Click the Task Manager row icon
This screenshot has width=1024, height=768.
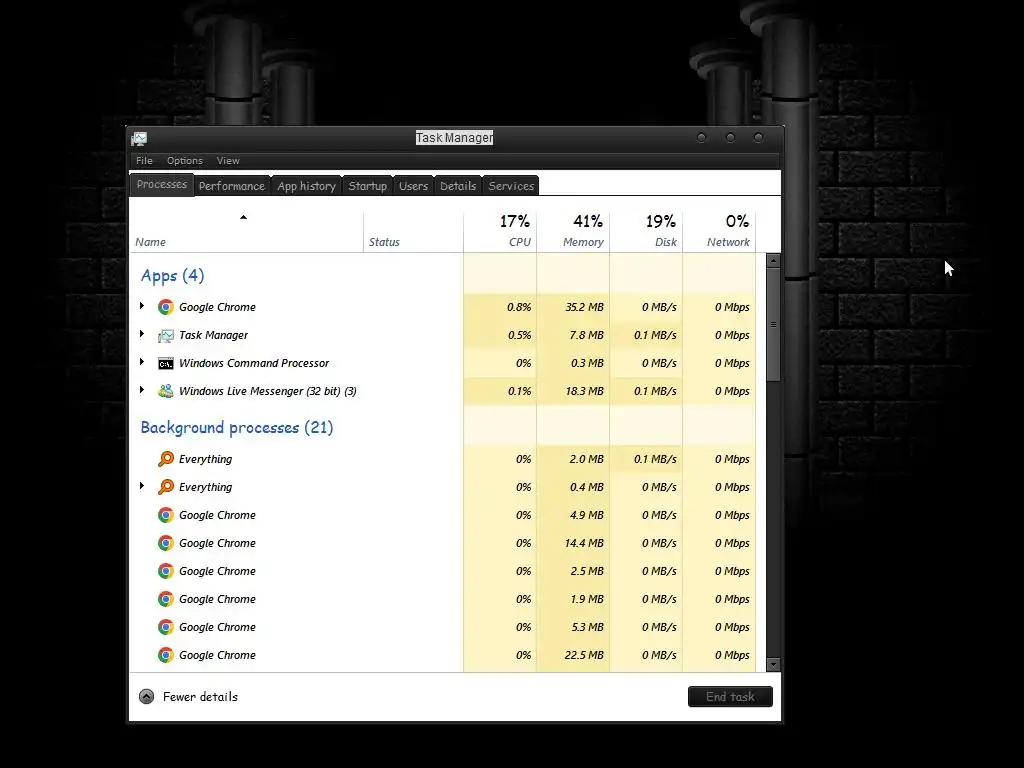(166, 335)
